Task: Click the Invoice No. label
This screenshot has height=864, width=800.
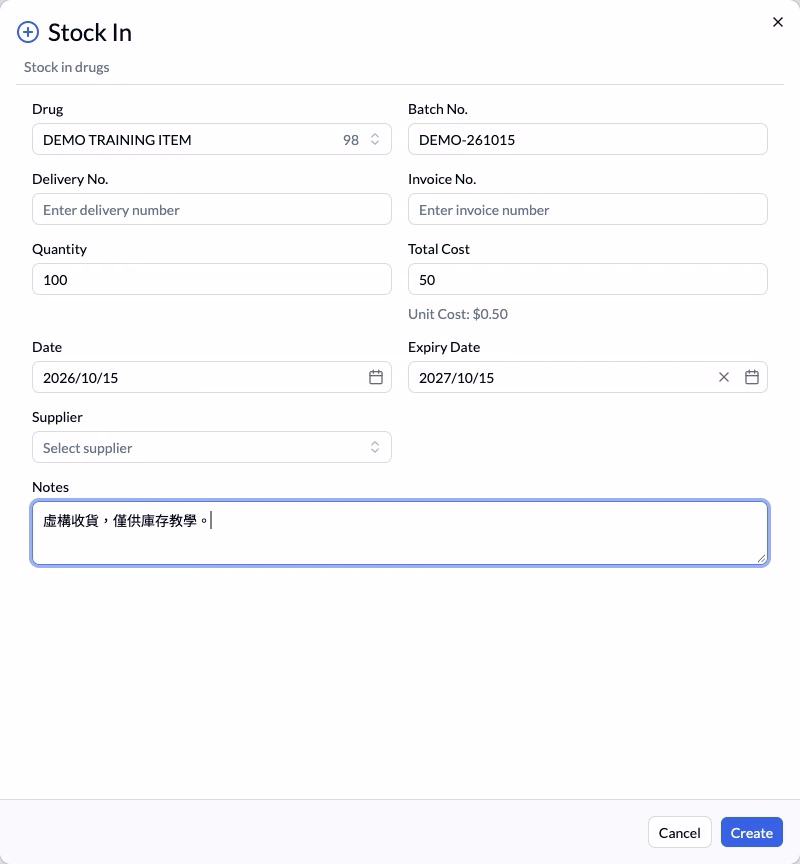Action: click(442, 179)
